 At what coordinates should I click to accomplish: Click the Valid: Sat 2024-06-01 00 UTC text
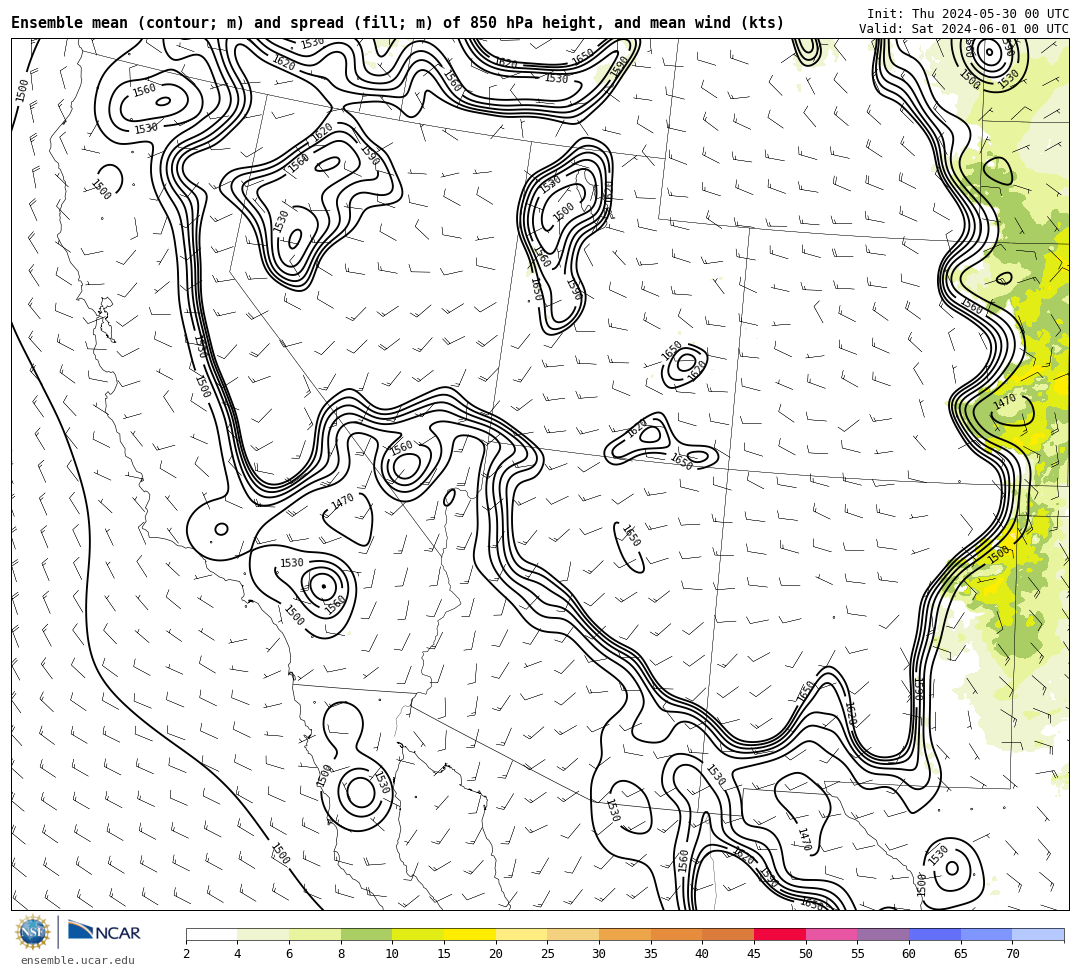click(964, 29)
